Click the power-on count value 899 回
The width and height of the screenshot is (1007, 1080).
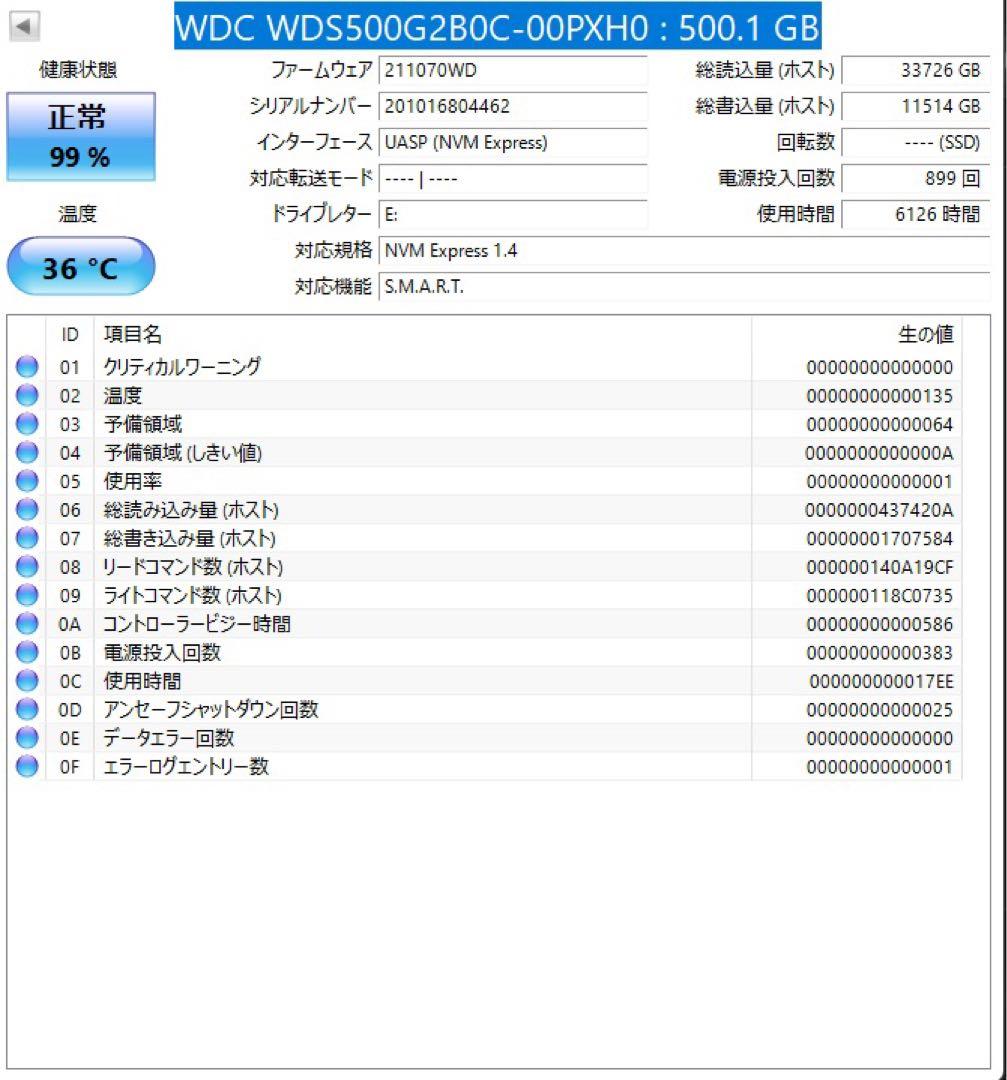click(x=916, y=179)
